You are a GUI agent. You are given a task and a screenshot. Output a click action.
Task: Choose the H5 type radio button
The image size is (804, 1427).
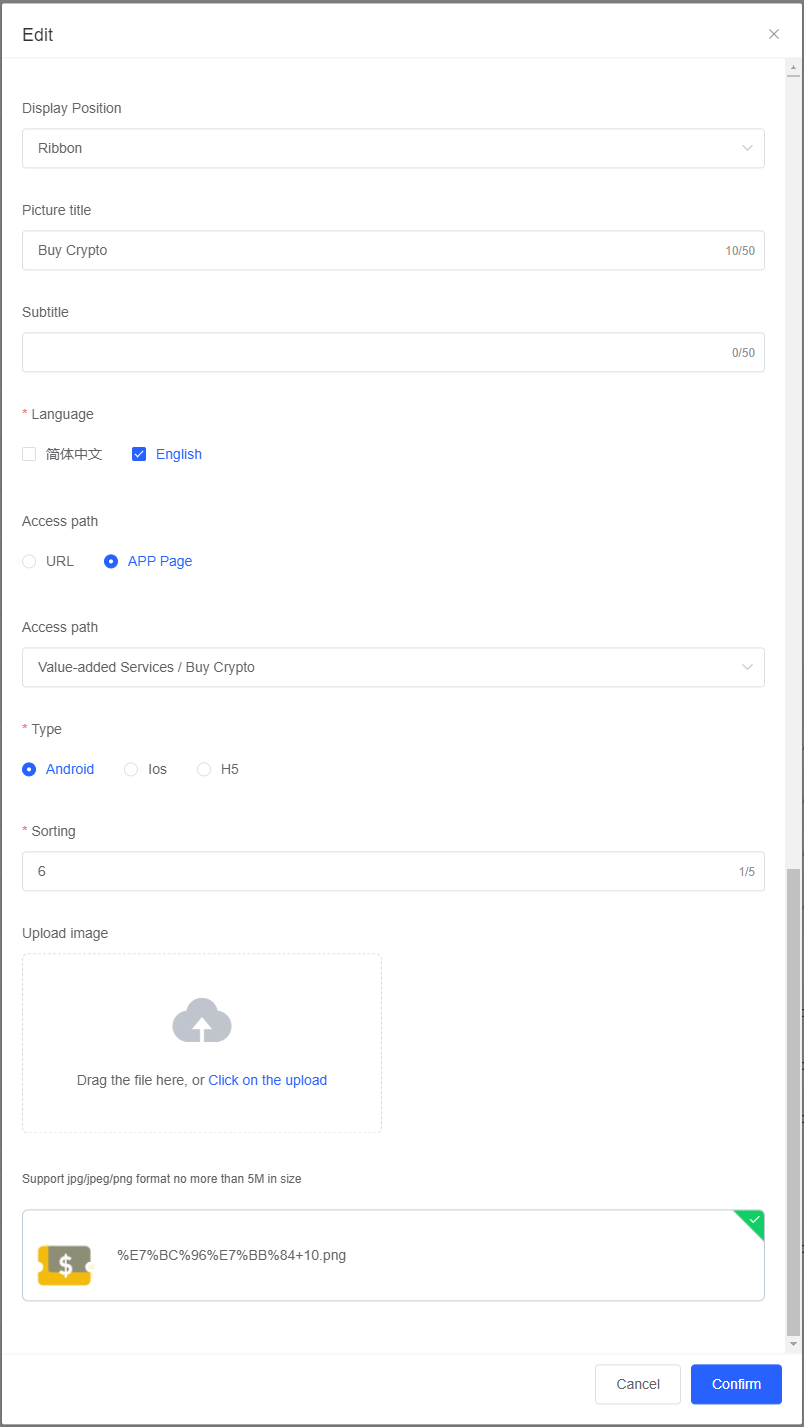[x=204, y=769]
